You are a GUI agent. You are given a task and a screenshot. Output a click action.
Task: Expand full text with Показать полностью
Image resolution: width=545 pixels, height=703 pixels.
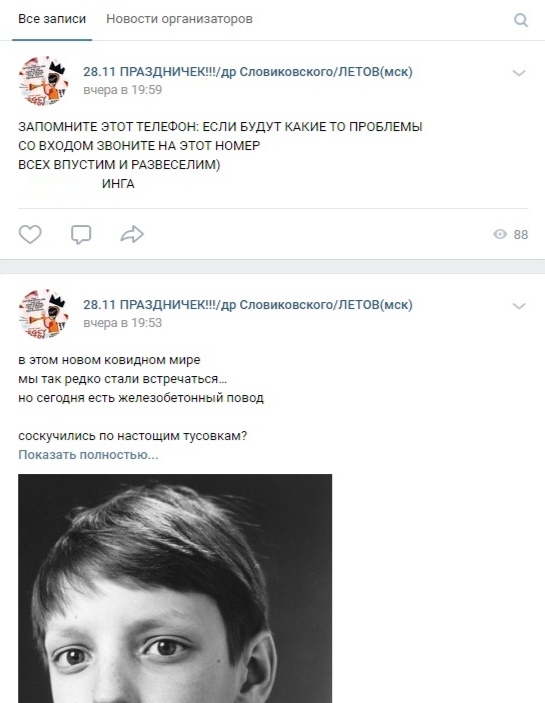(88, 455)
